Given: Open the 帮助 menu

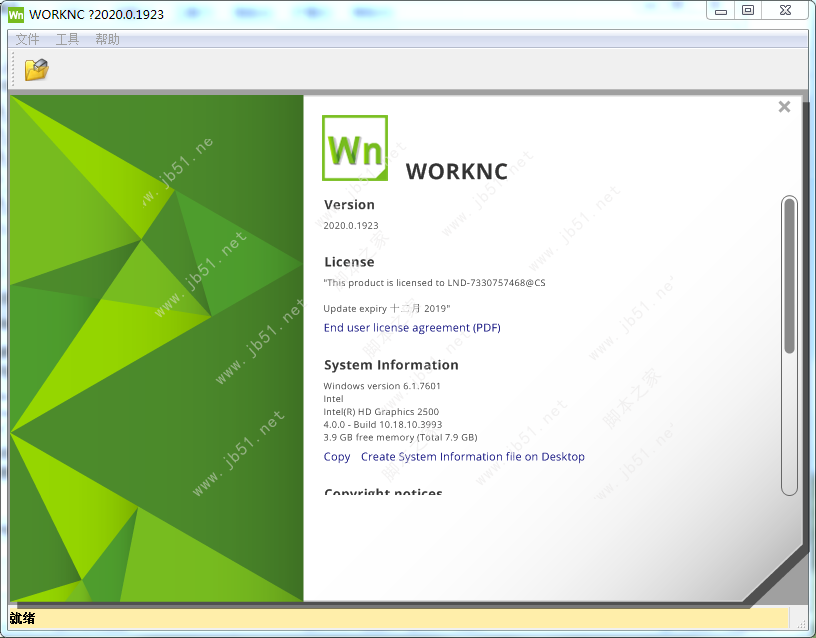Looking at the screenshot, I should pyautogui.click(x=107, y=39).
